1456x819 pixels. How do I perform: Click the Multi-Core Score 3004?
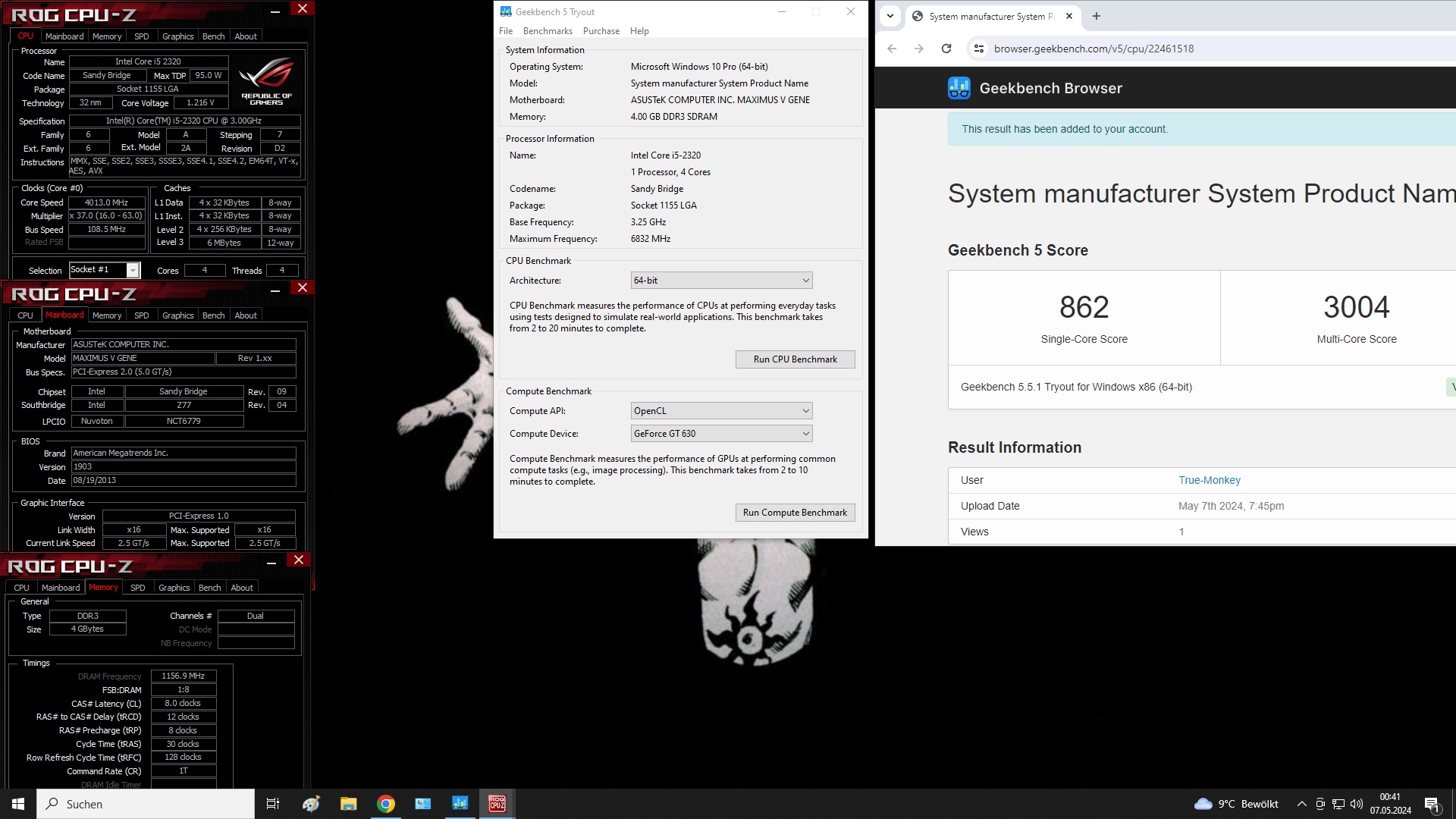click(1357, 307)
